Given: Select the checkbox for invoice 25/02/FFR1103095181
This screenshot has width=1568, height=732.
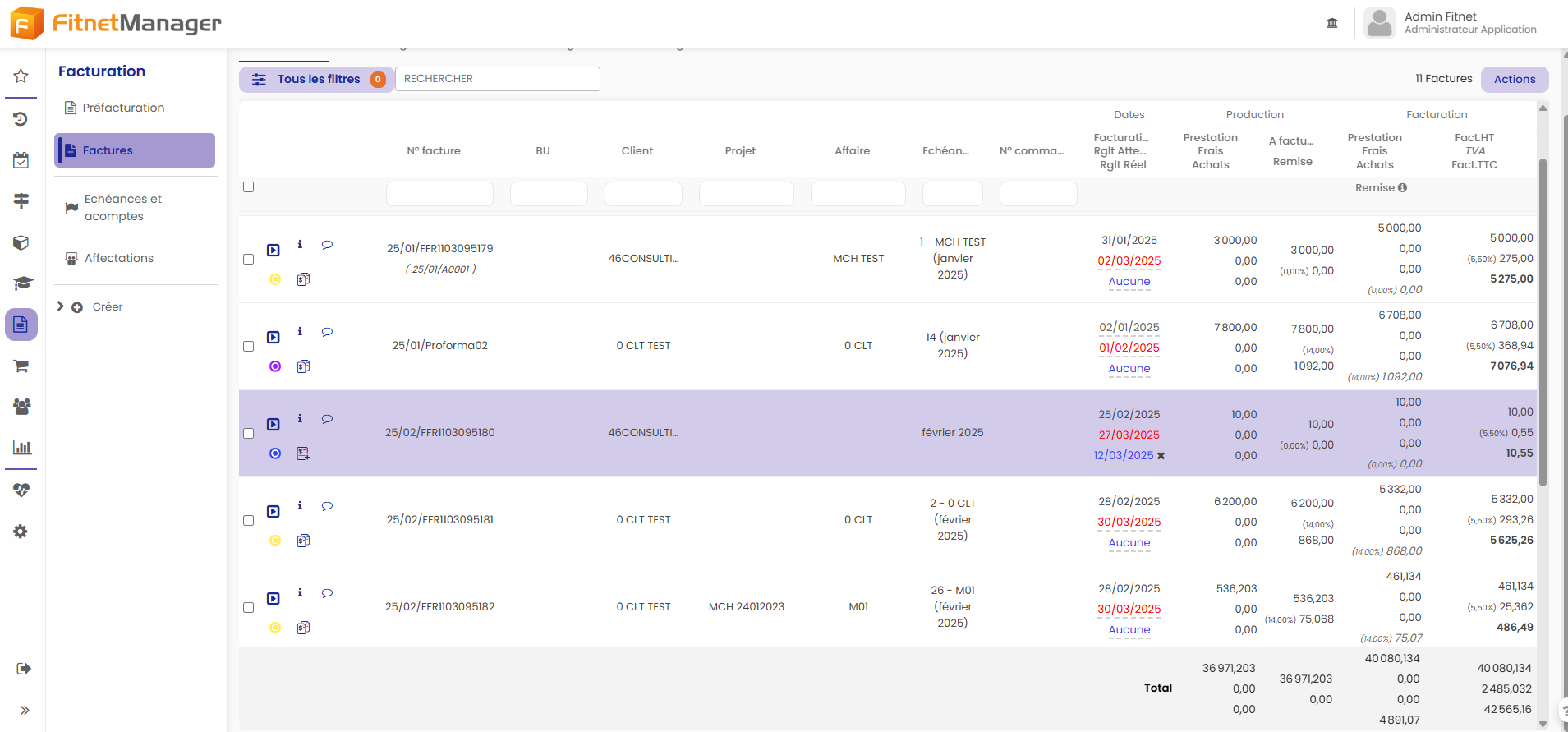Looking at the screenshot, I should [x=249, y=521].
